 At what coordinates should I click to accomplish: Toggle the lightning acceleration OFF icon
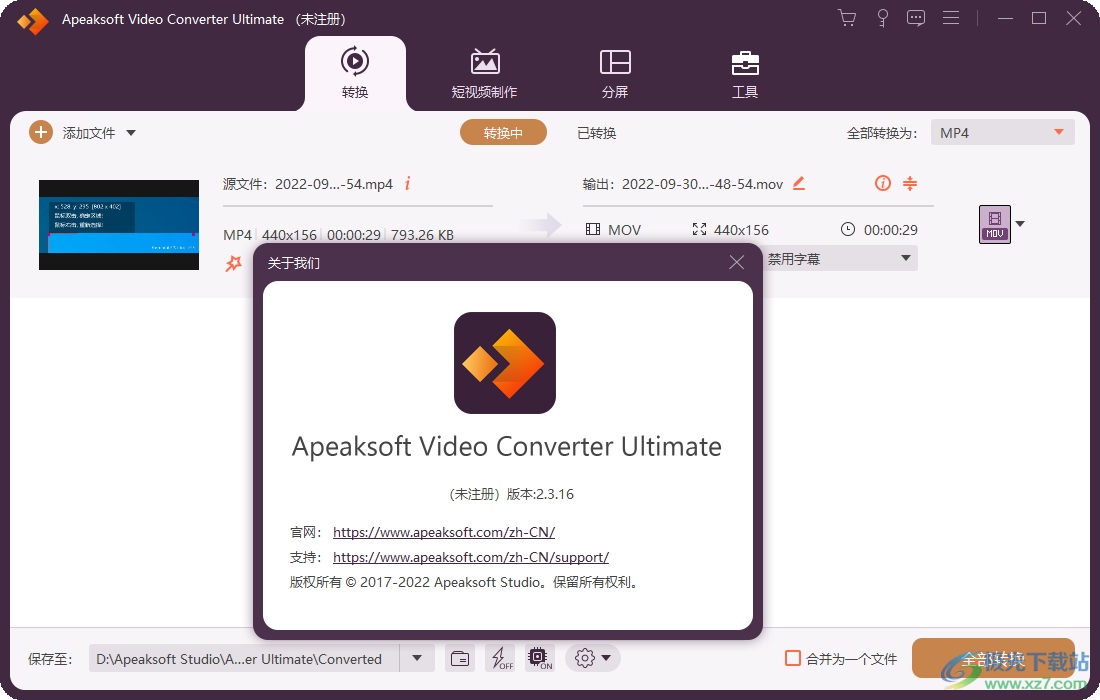pyautogui.click(x=500, y=659)
